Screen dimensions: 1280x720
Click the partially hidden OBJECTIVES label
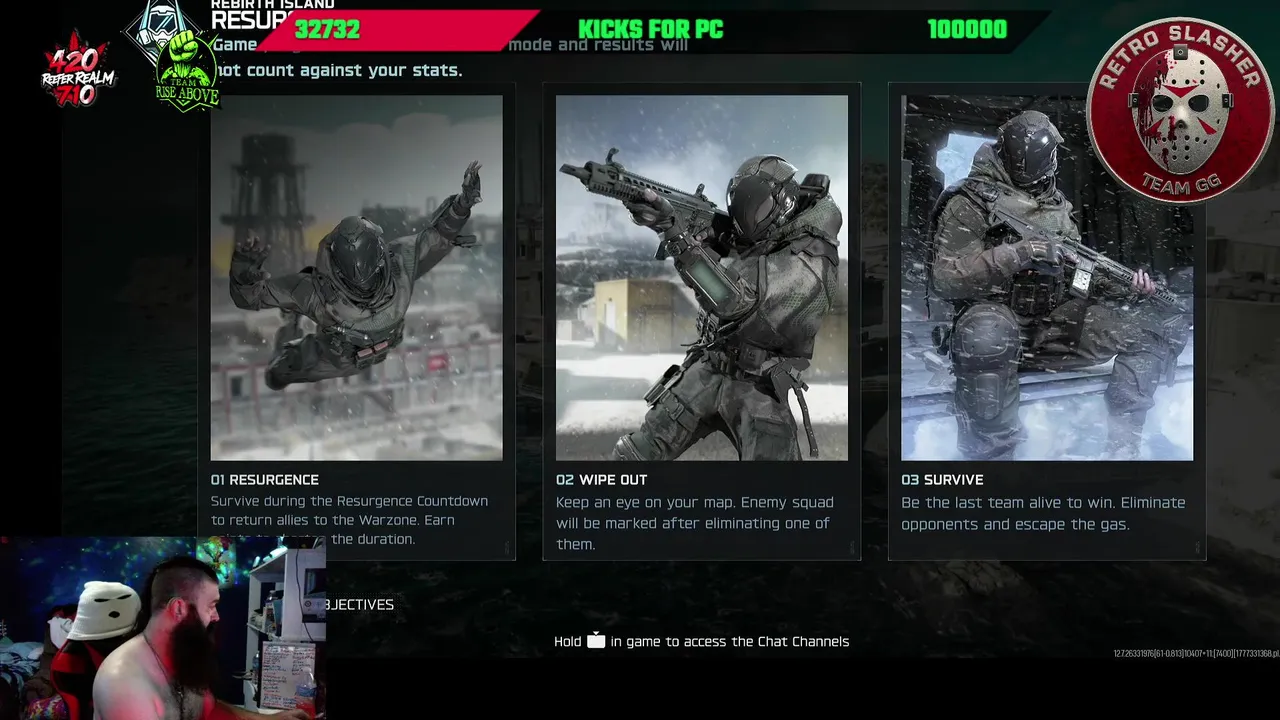coord(359,604)
